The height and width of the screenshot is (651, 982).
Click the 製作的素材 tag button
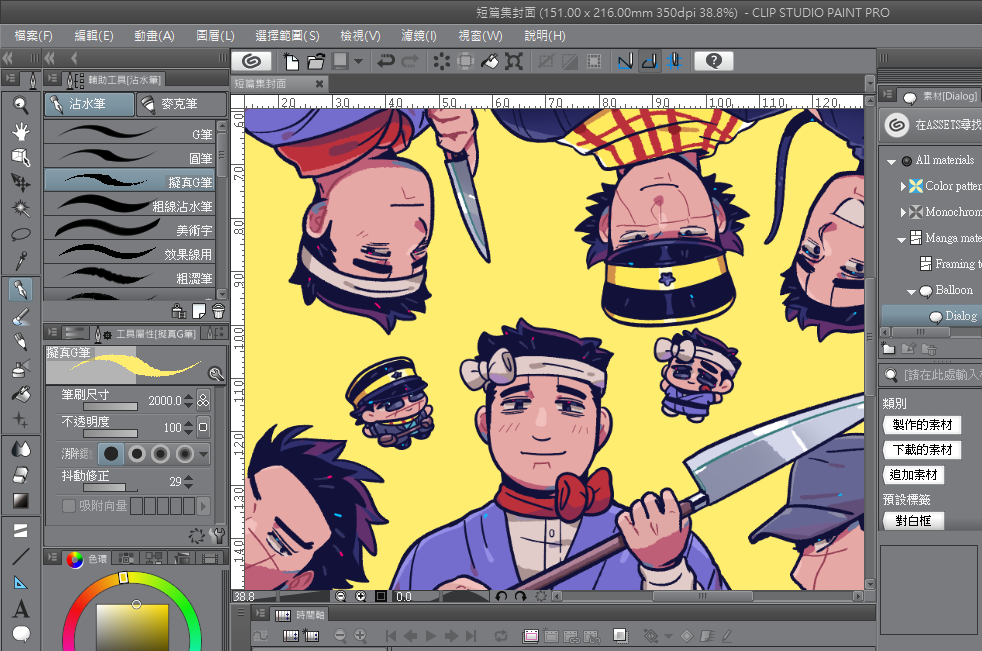coord(922,425)
